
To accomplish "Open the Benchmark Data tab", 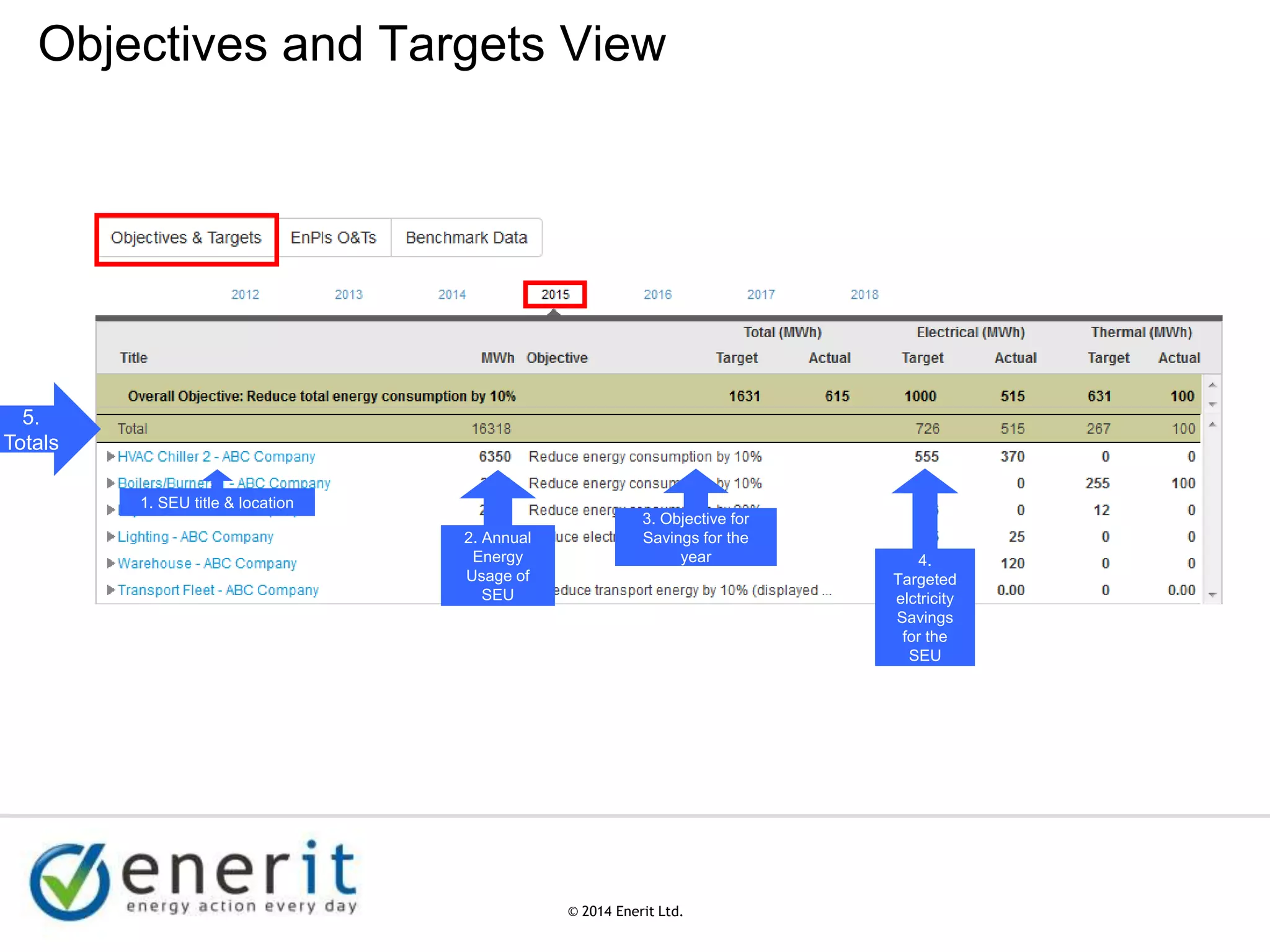I will 466,238.
